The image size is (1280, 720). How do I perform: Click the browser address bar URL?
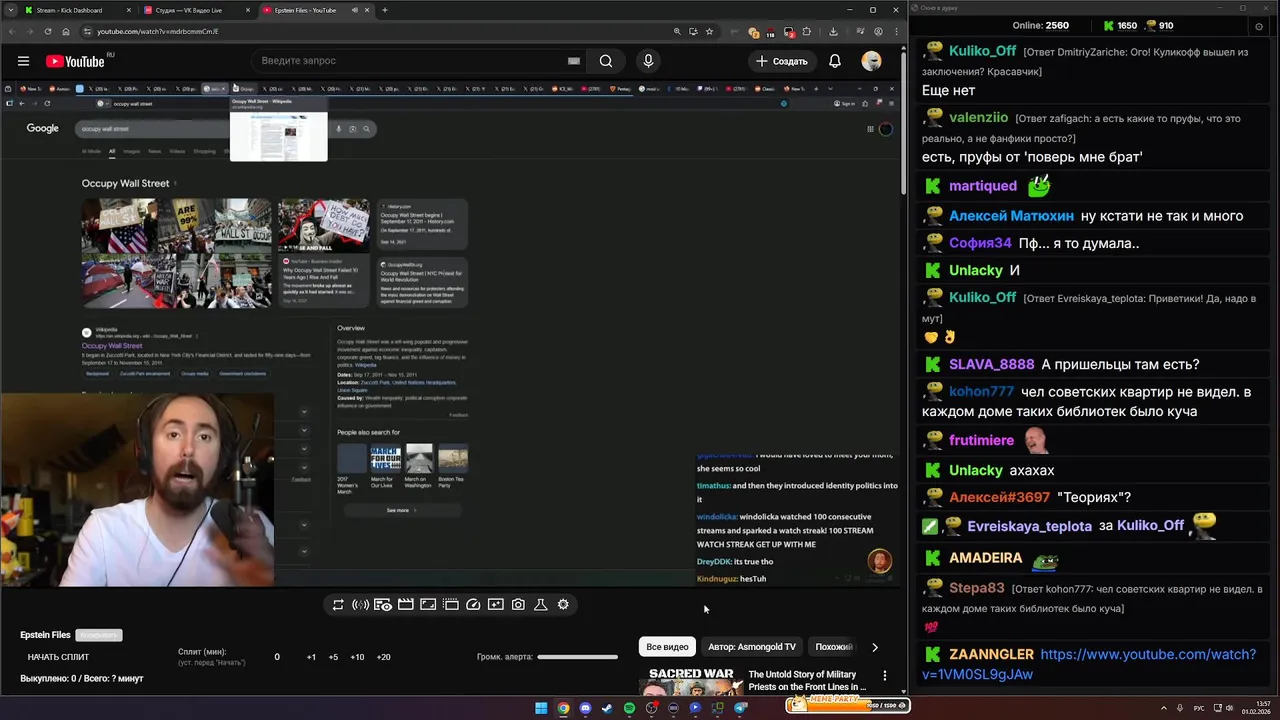(158, 31)
